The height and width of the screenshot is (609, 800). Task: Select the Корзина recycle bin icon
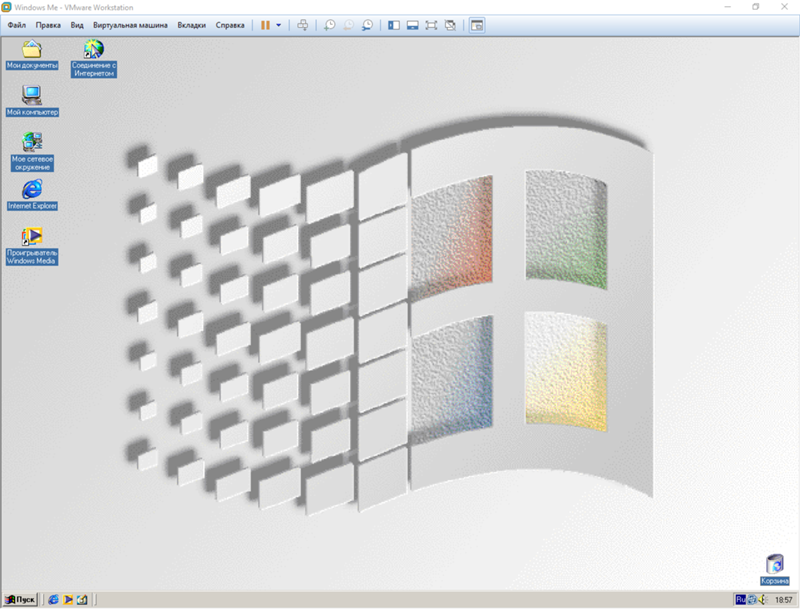coord(774,570)
